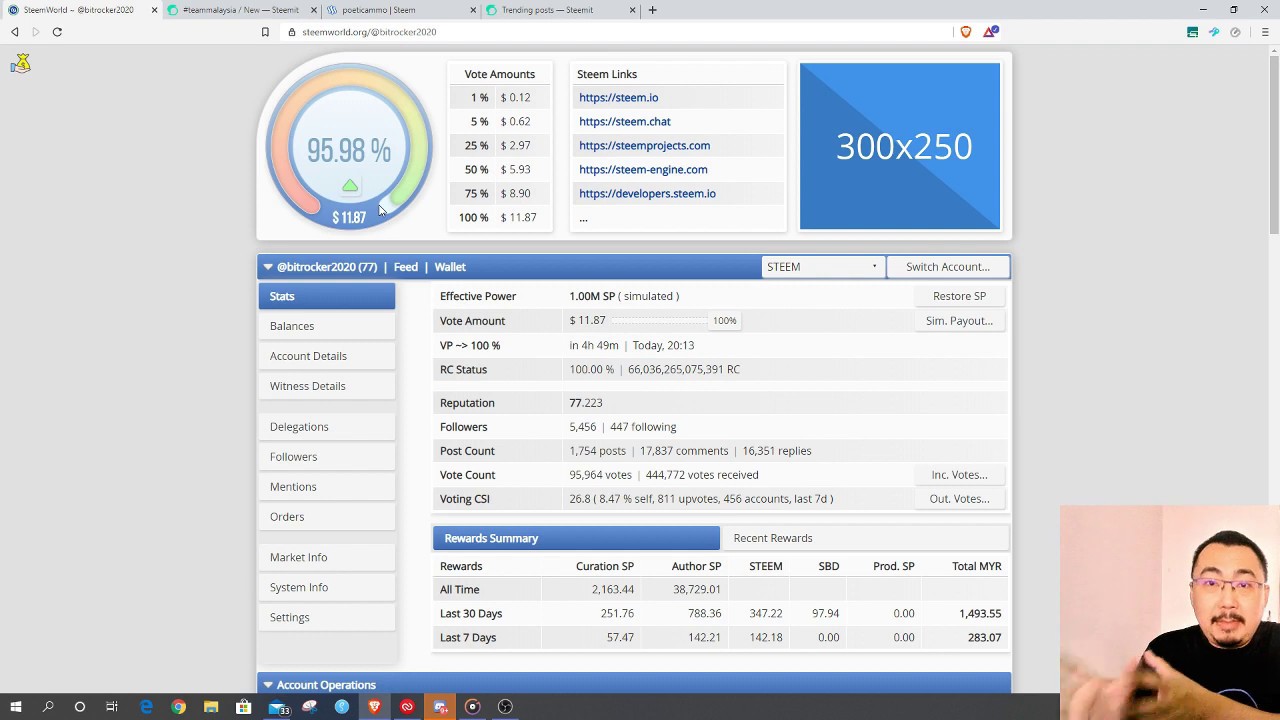Click the gray round extension icon
This screenshot has height=720, width=1280.
point(1236,32)
